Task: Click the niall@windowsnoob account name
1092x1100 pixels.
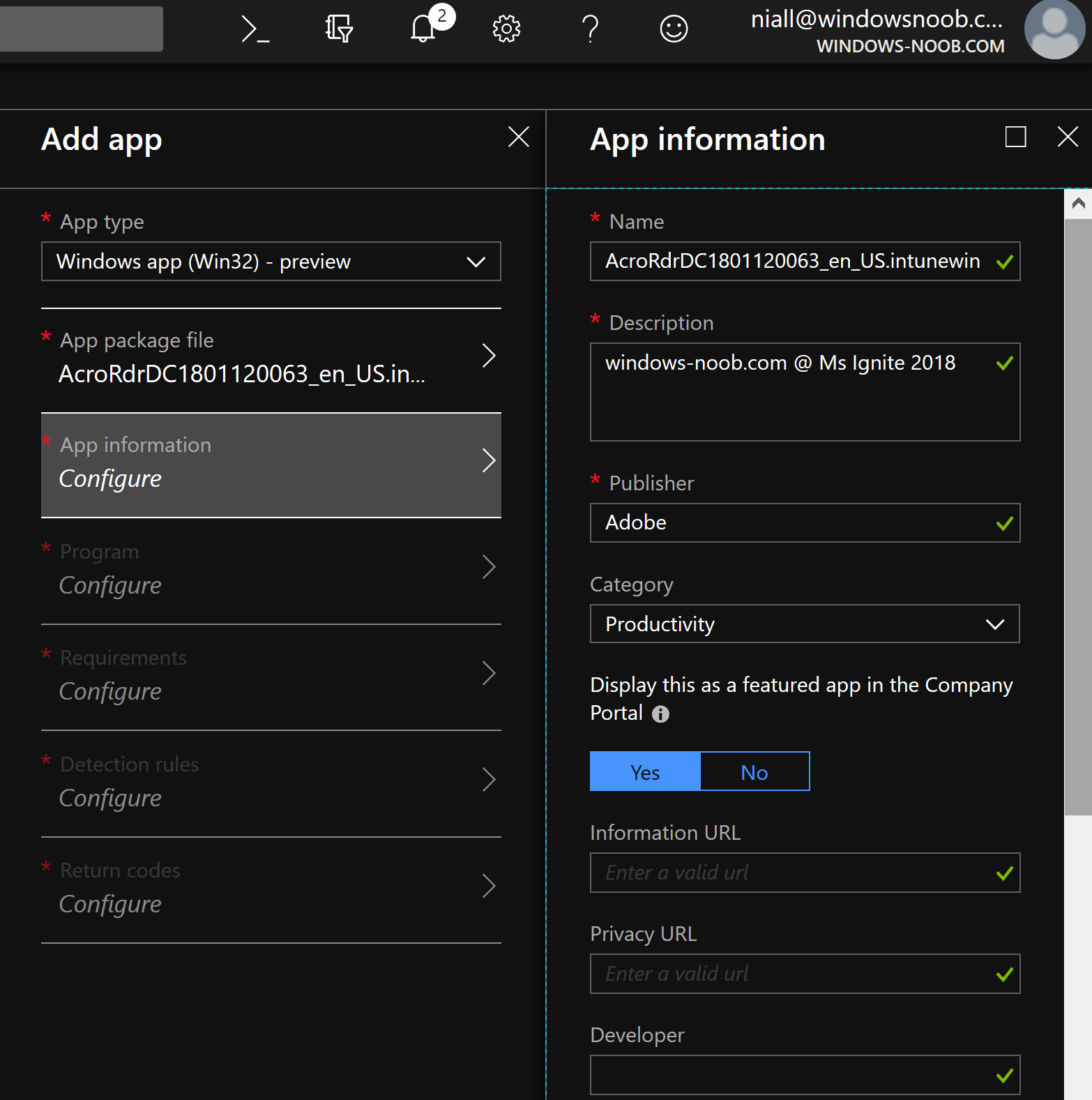Action: pos(877,20)
